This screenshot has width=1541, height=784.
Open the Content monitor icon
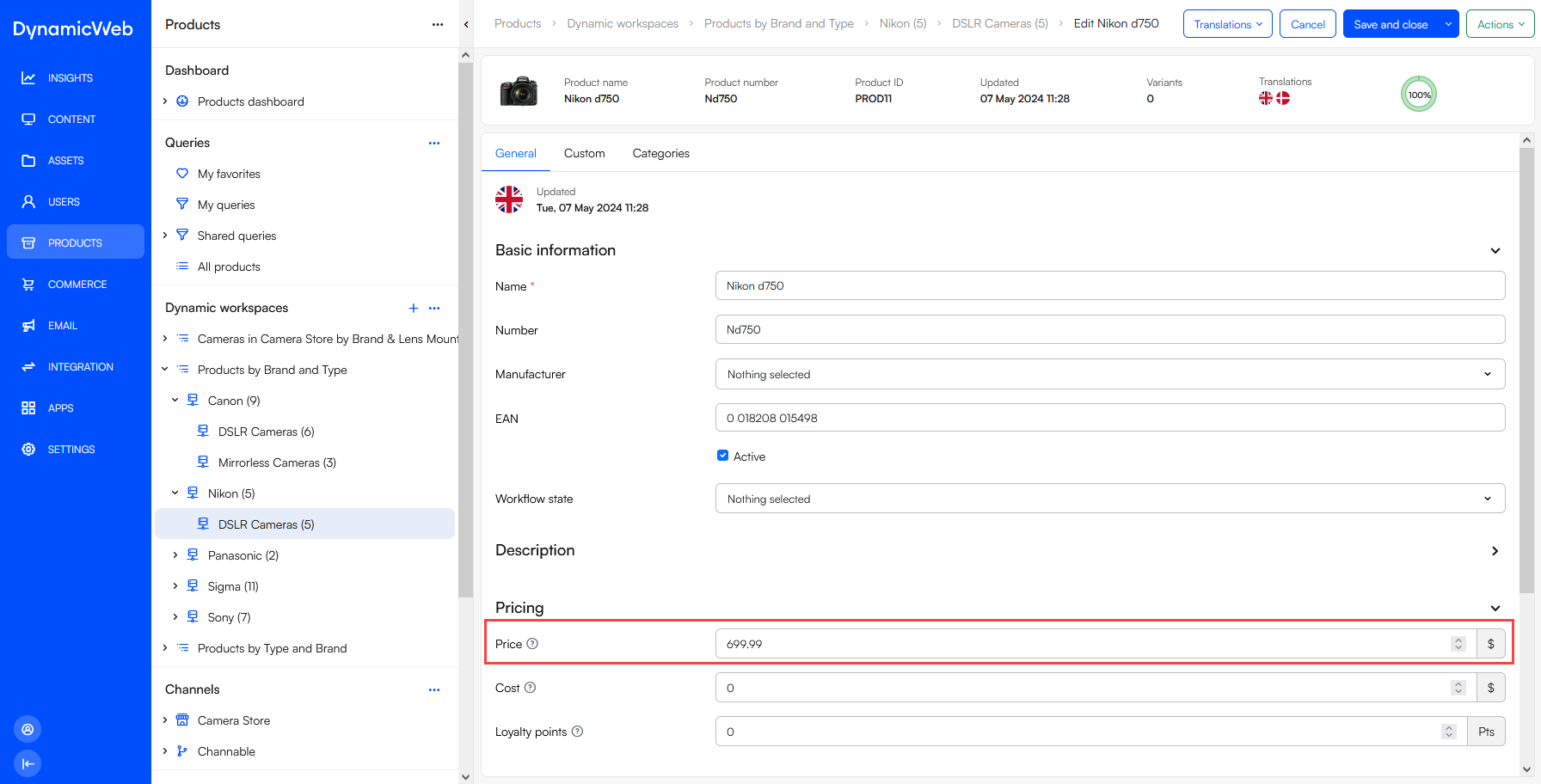28,119
